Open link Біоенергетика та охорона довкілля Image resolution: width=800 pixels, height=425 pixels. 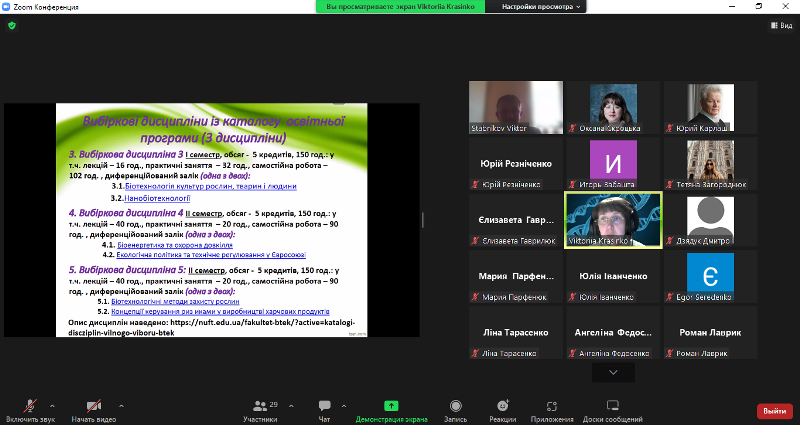click(175, 245)
